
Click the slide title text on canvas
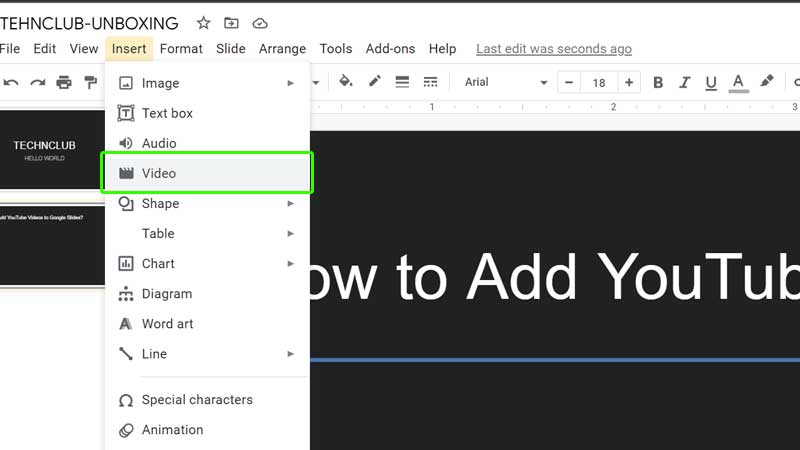point(555,277)
